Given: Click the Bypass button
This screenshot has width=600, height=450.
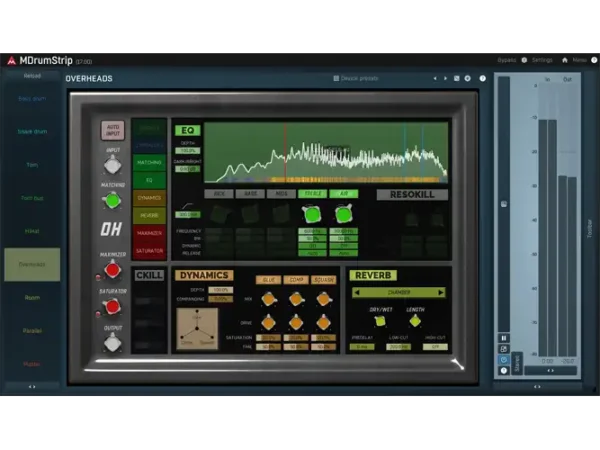Looking at the screenshot, I should point(507,60).
